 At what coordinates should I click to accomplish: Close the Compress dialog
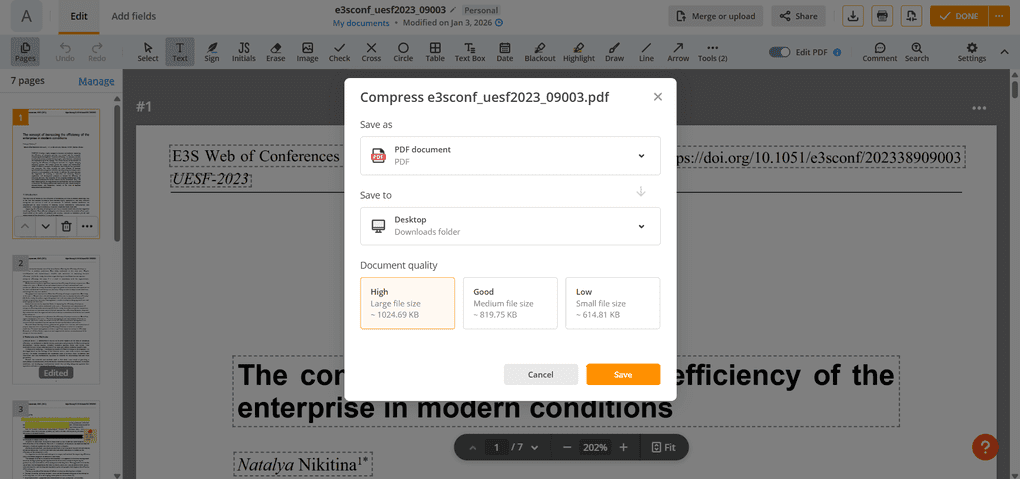tap(658, 97)
